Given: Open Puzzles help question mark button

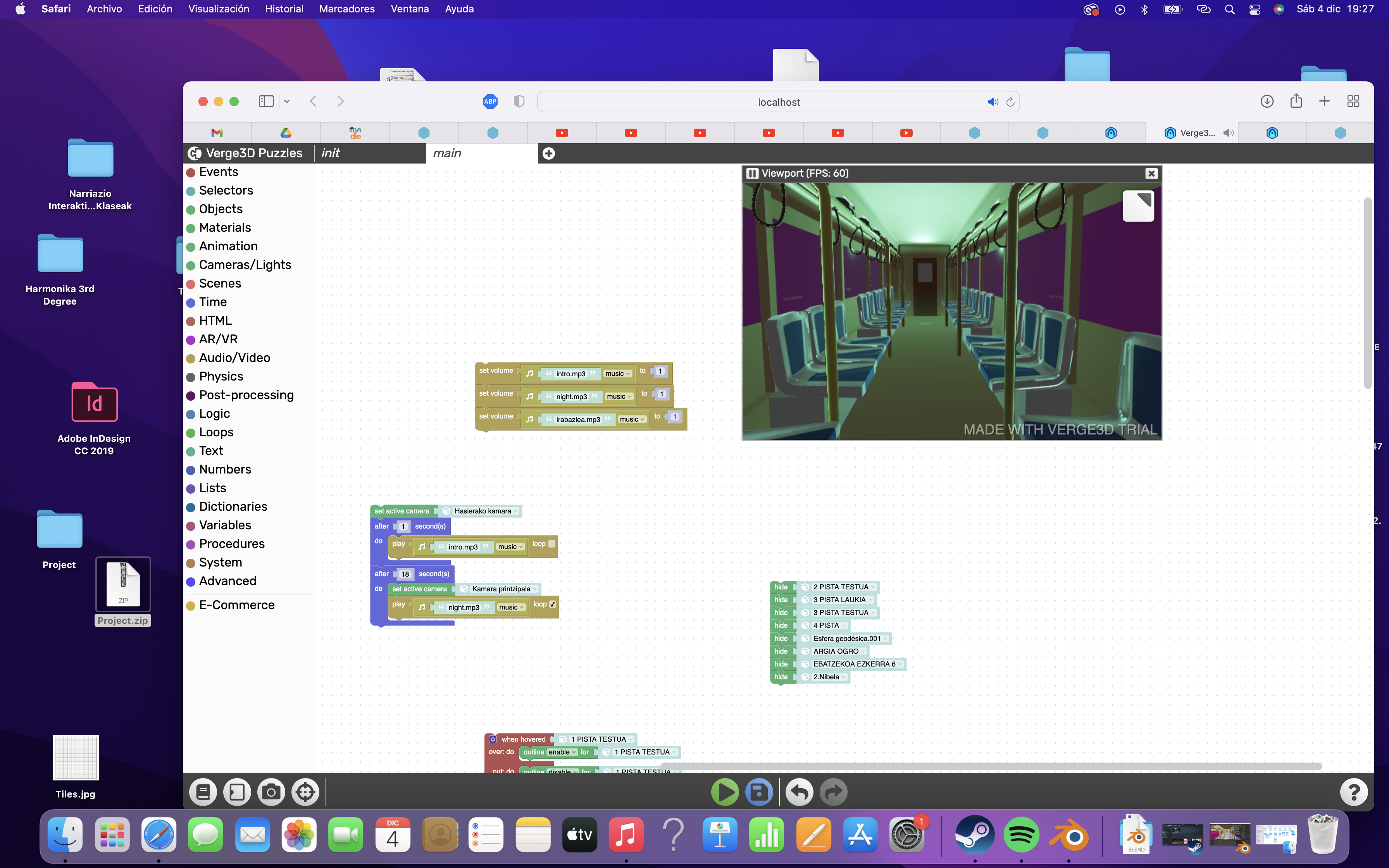Looking at the screenshot, I should [1353, 792].
